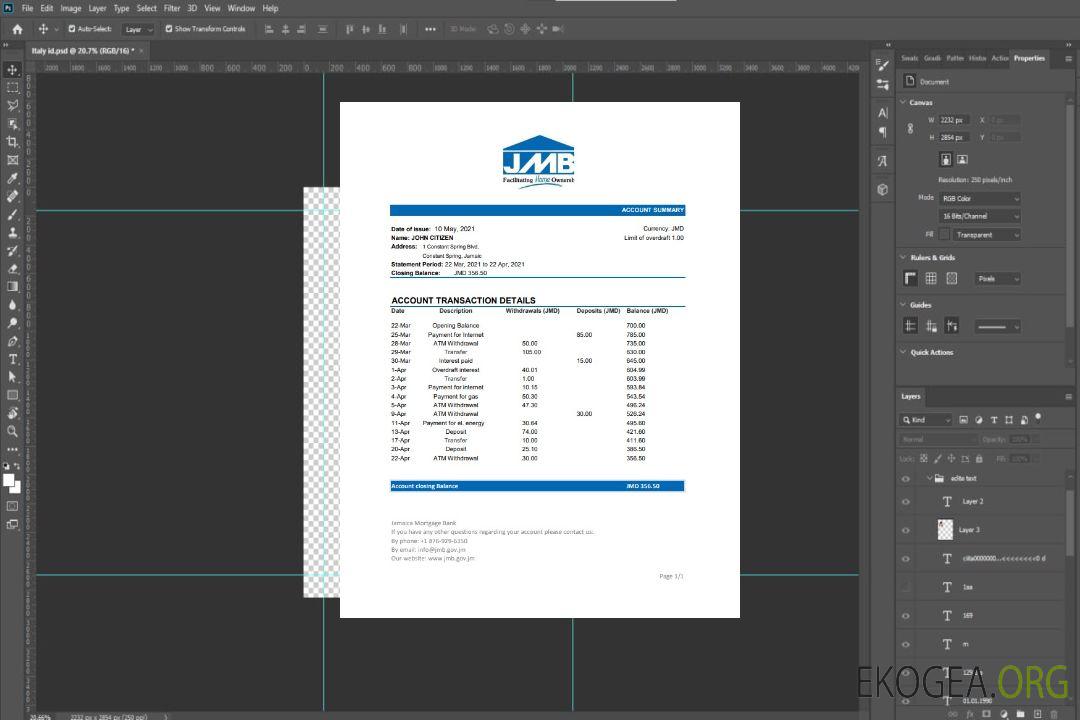Collapse the Rulers & Grids section
The height and width of the screenshot is (720, 1080).
(903, 257)
